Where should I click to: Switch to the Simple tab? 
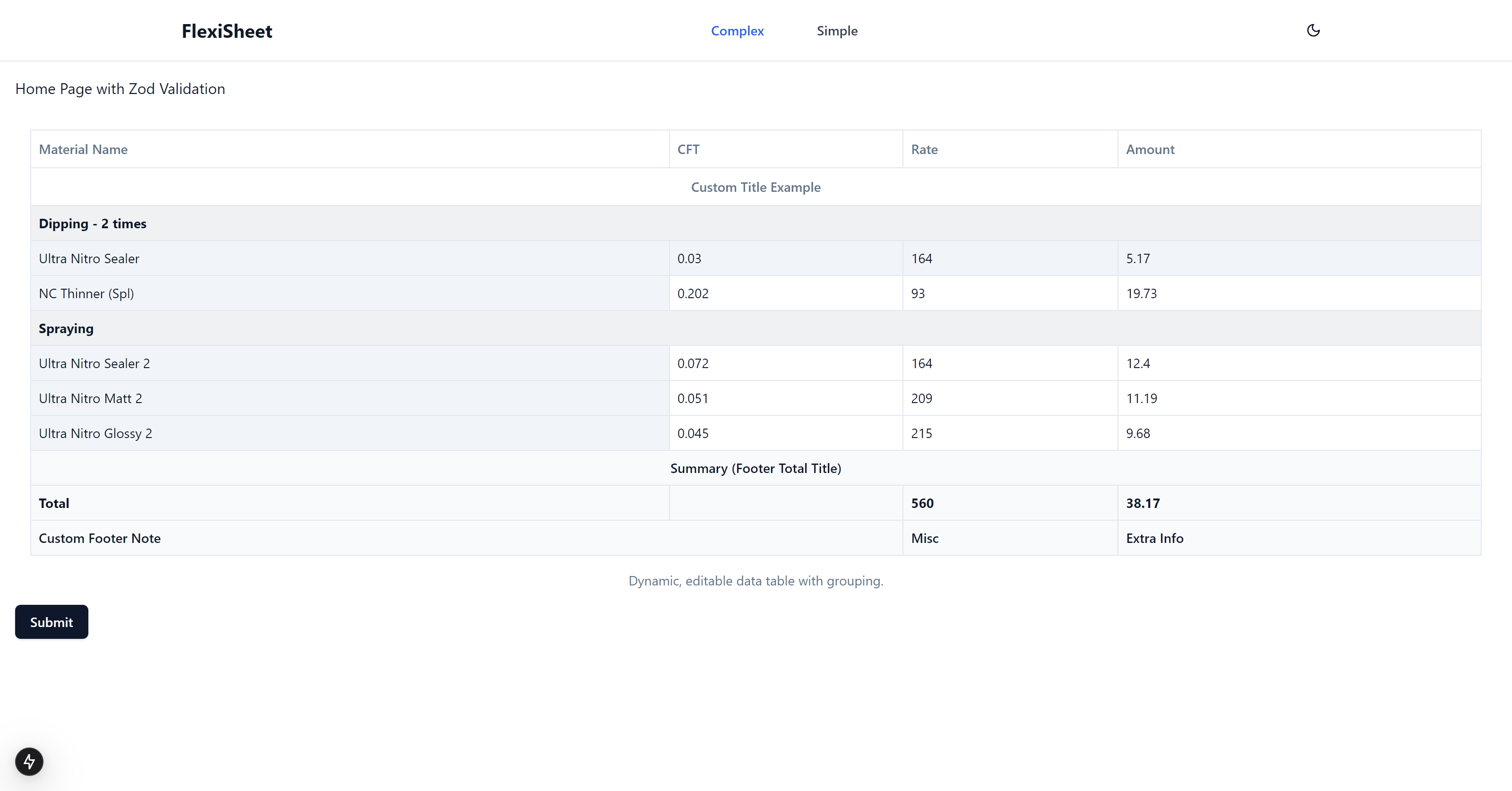[836, 31]
